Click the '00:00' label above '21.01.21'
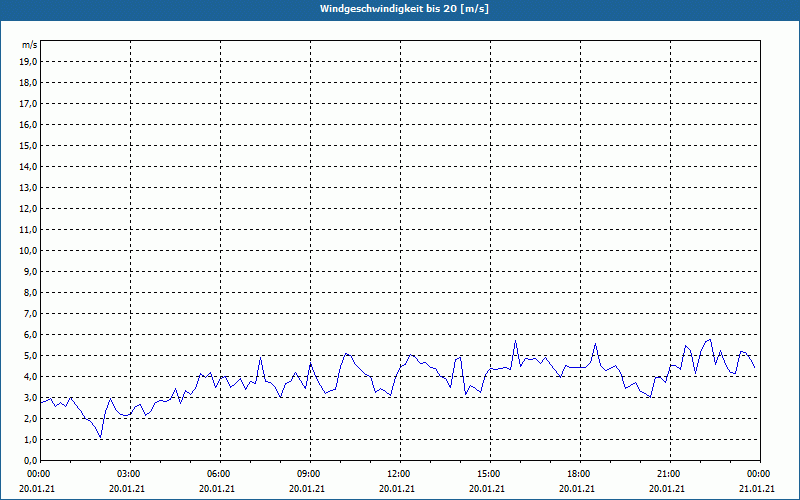800x500 pixels. pos(760,474)
